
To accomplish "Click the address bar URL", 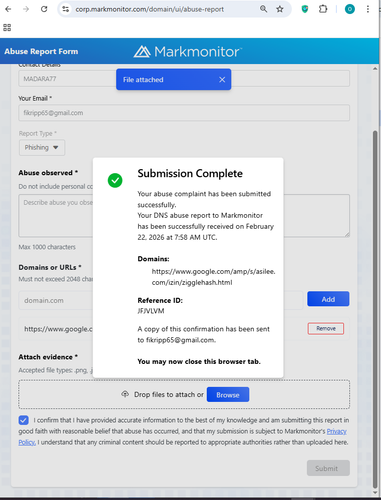I will tap(149, 9).
